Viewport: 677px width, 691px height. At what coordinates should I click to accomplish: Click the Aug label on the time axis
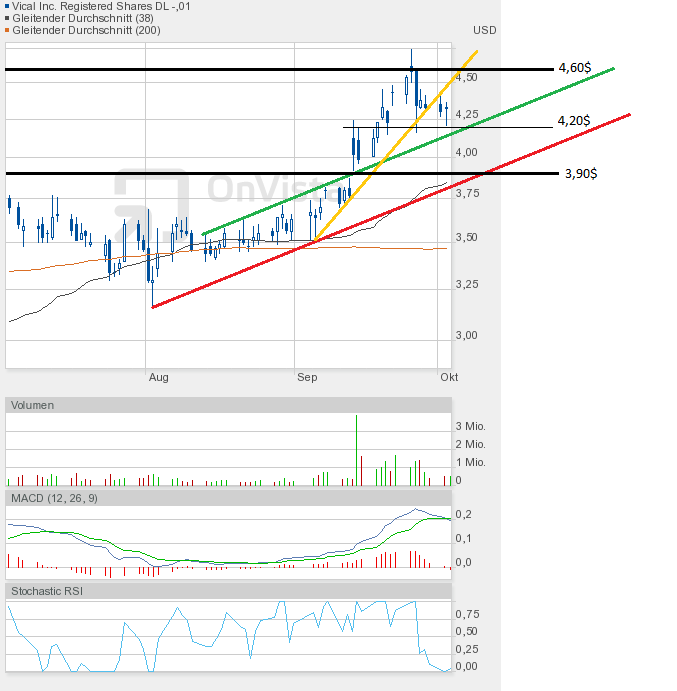point(159,377)
